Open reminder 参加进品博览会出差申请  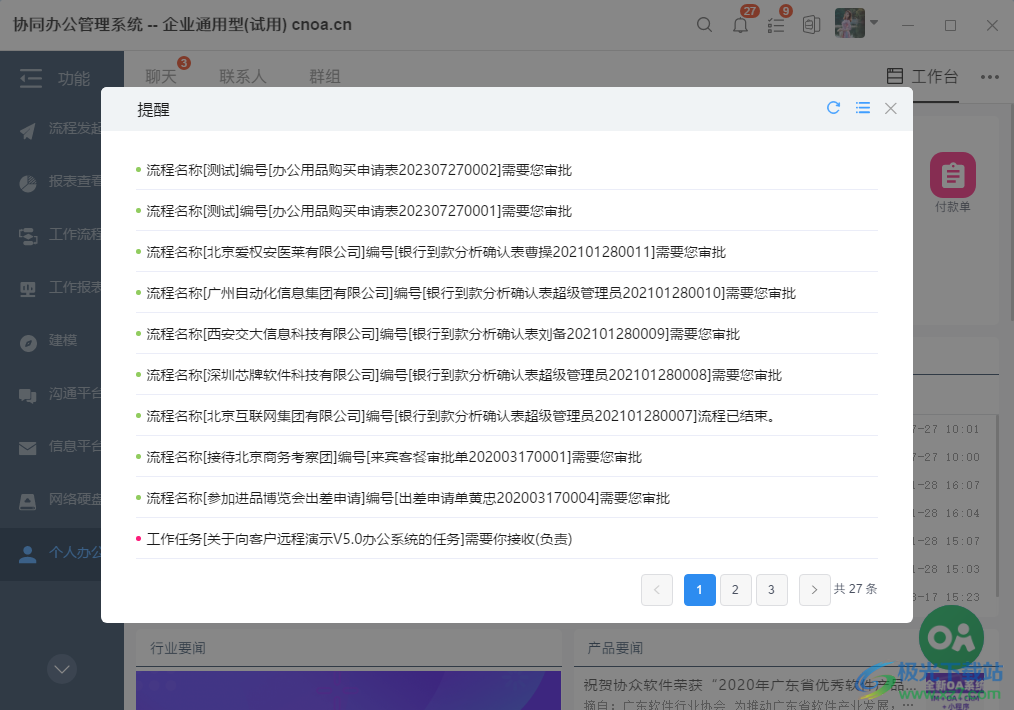pos(408,498)
